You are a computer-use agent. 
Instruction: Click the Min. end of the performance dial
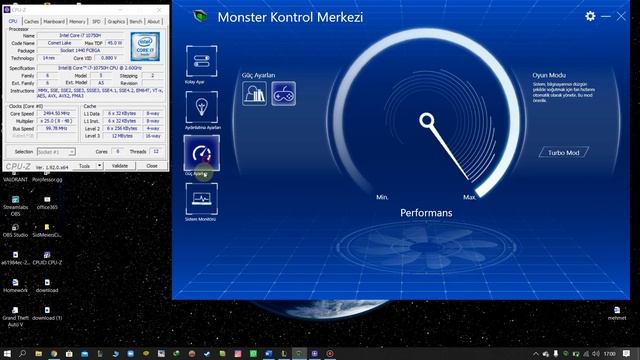pos(382,197)
